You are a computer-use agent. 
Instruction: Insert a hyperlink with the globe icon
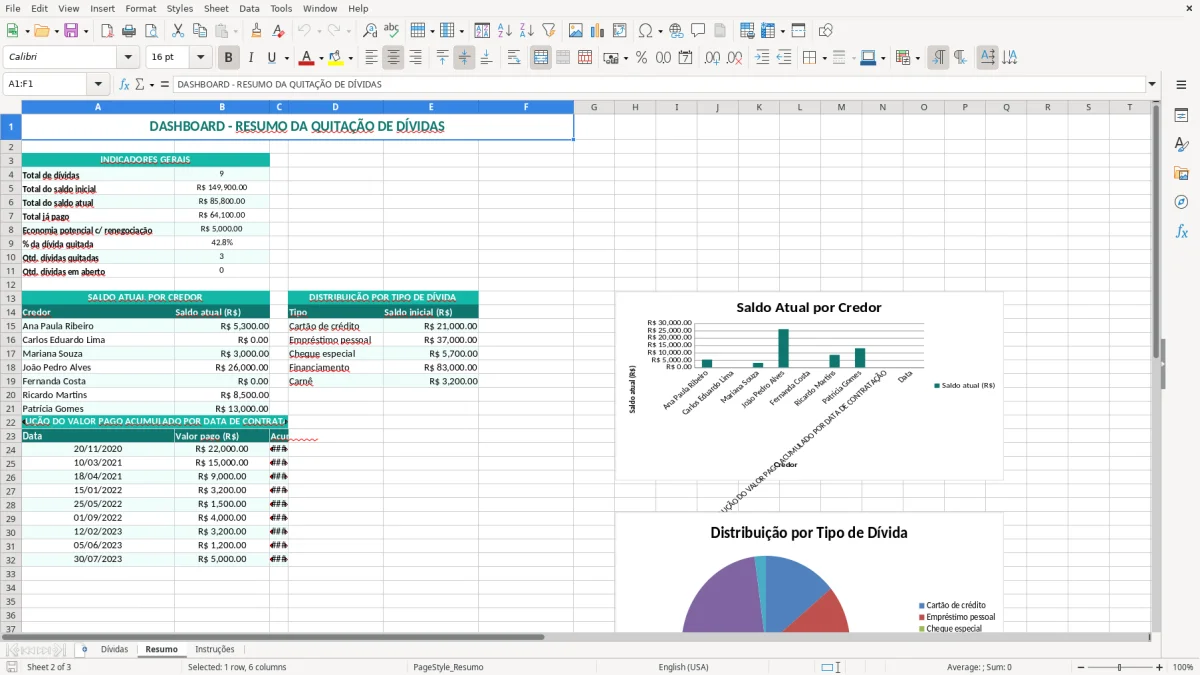click(676, 31)
